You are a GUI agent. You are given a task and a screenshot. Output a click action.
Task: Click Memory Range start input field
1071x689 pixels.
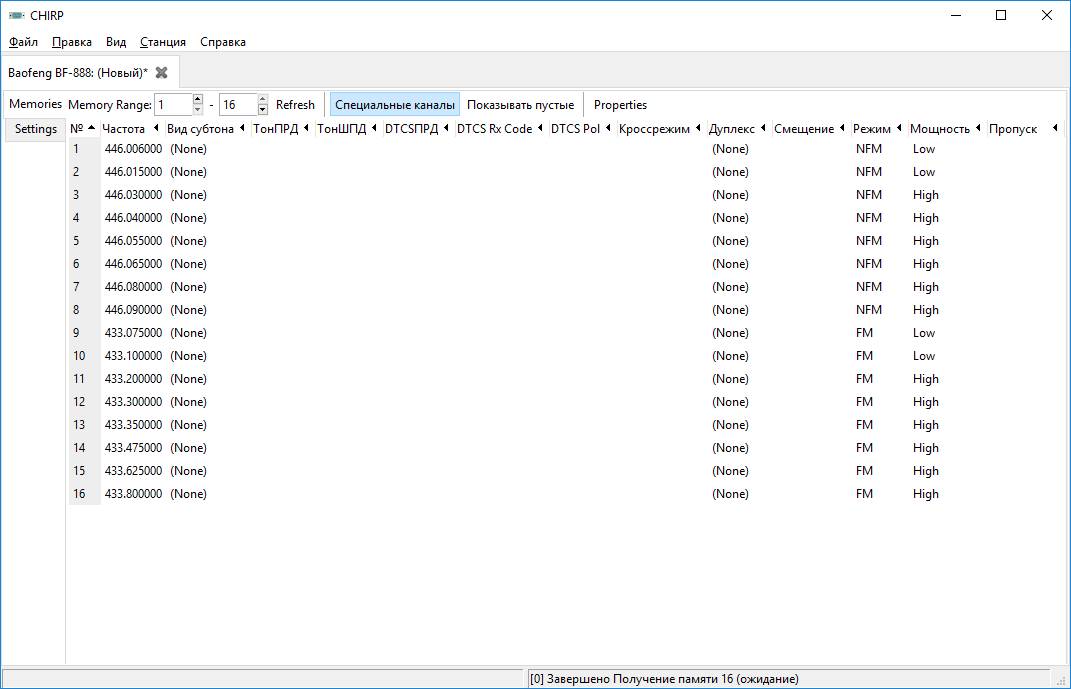173,104
